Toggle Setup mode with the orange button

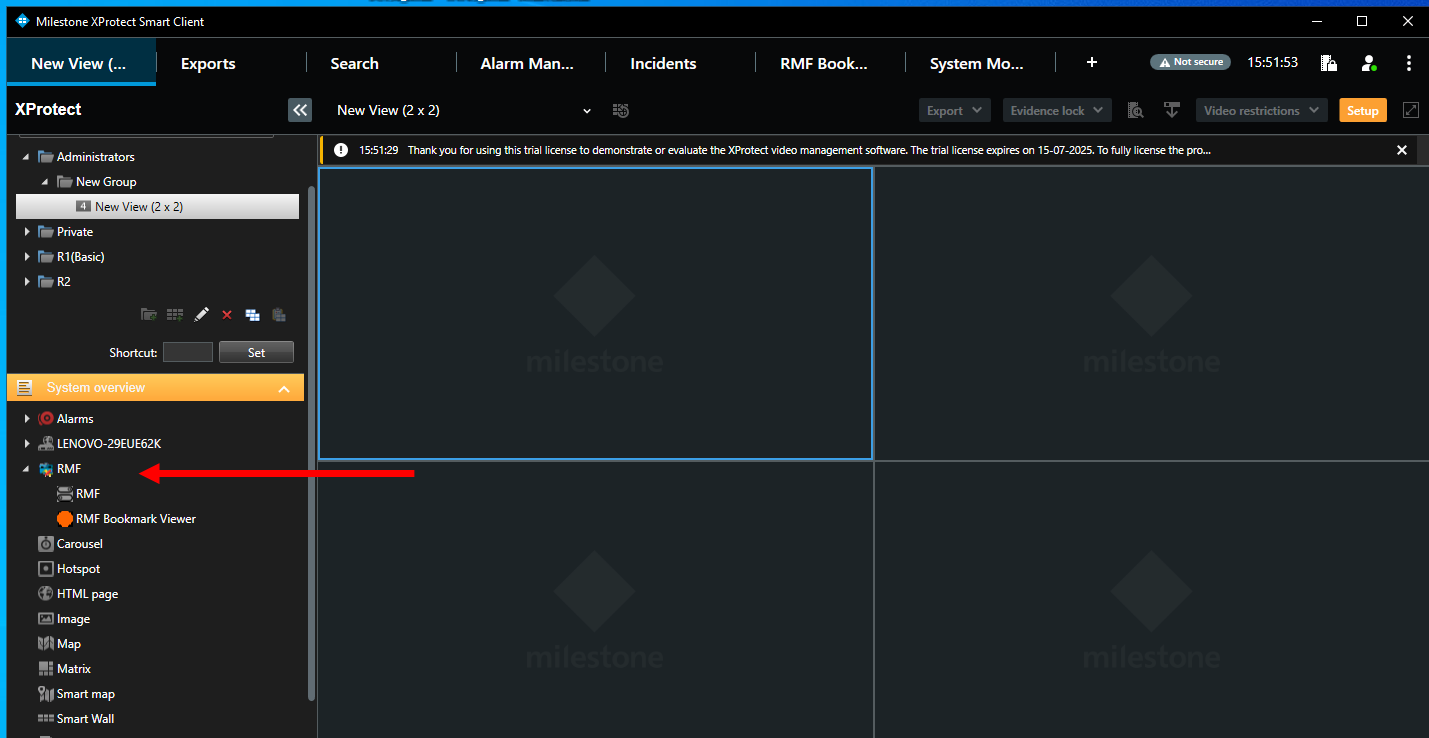(x=1362, y=110)
